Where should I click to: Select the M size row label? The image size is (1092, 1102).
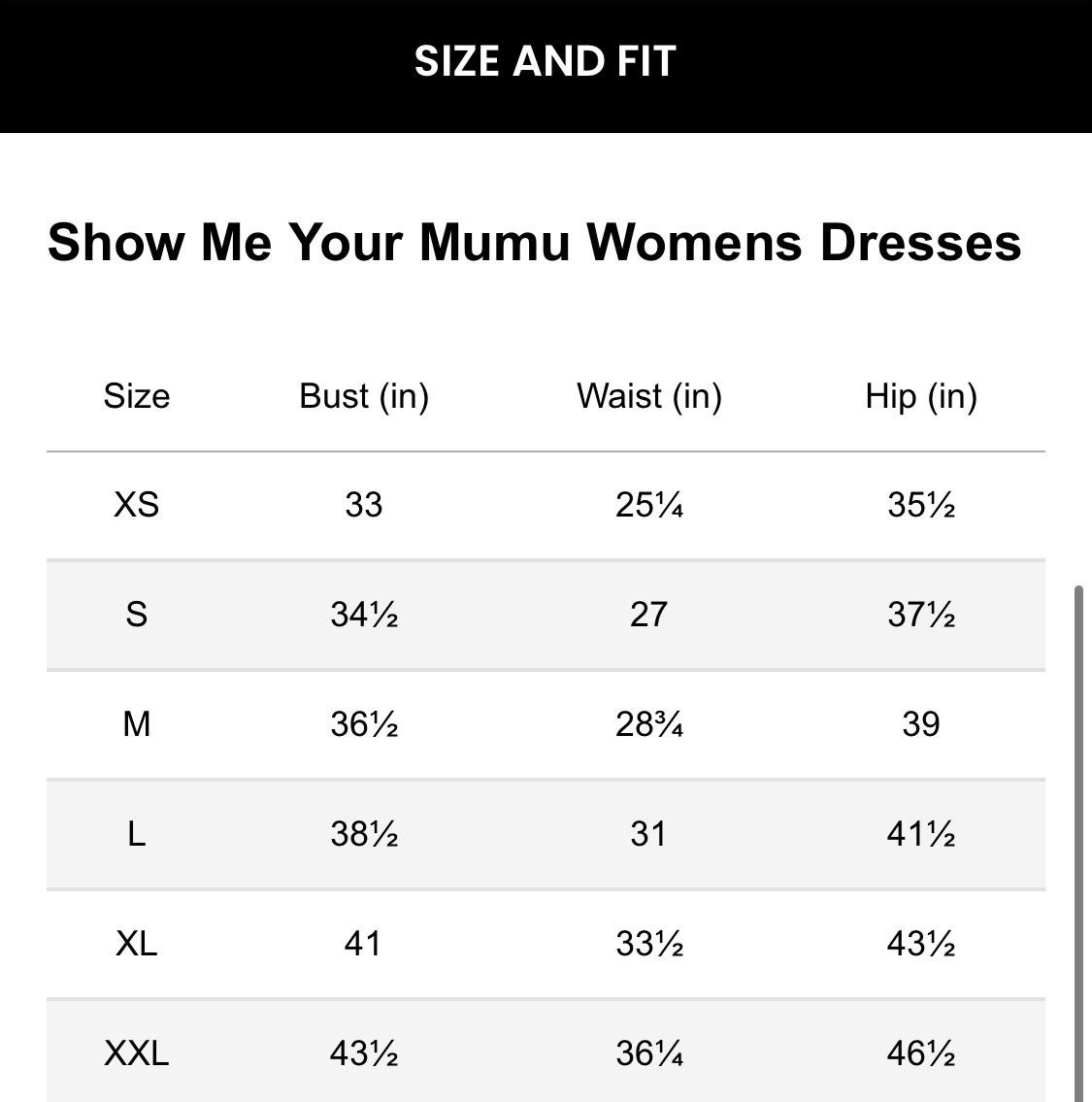point(137,724)
